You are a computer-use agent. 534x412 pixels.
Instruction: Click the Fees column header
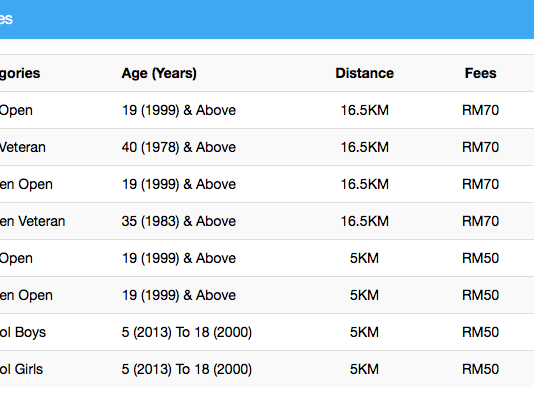[481, 73]
